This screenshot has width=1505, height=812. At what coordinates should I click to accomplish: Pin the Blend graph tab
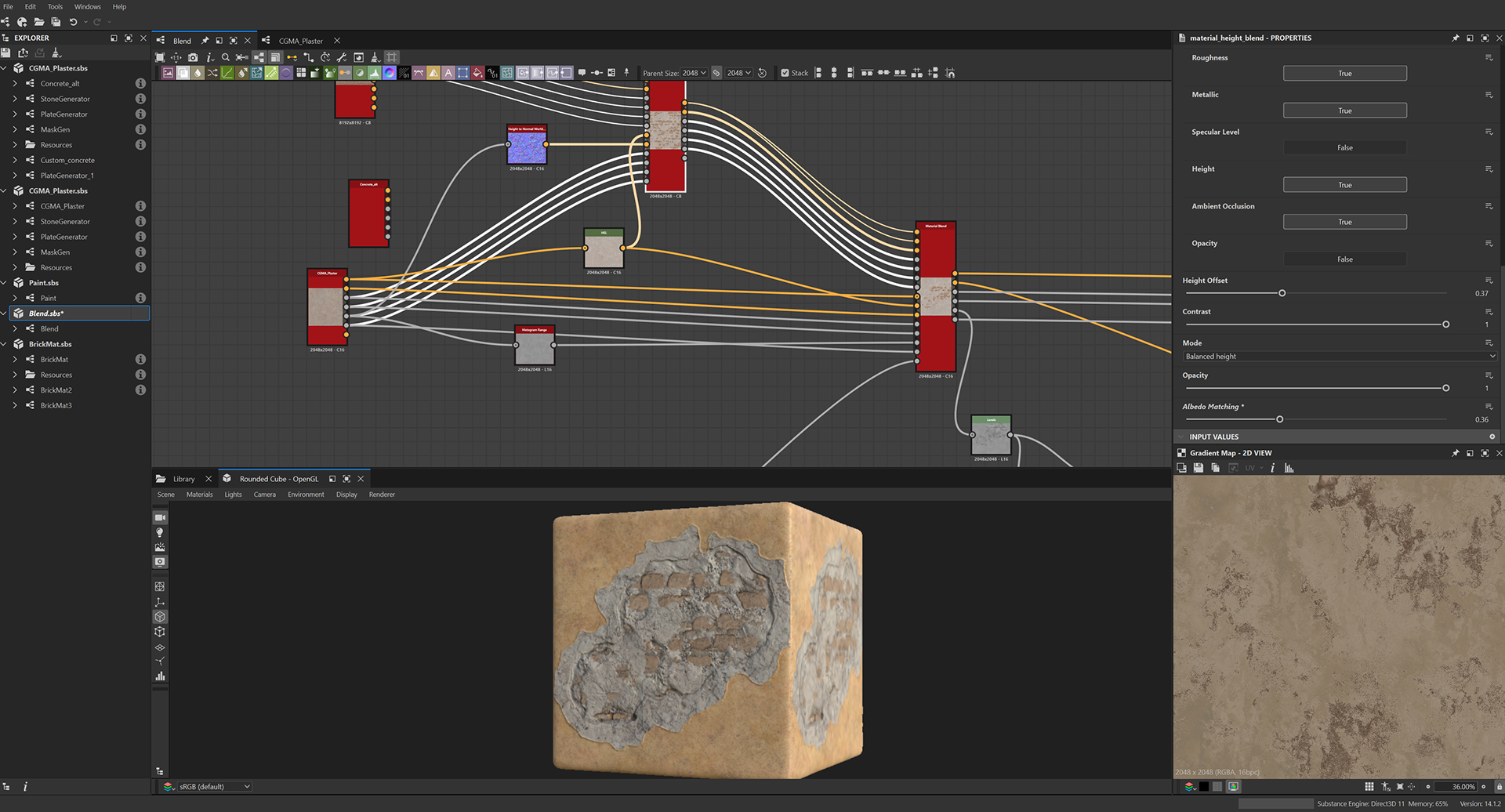click(205, 41)
